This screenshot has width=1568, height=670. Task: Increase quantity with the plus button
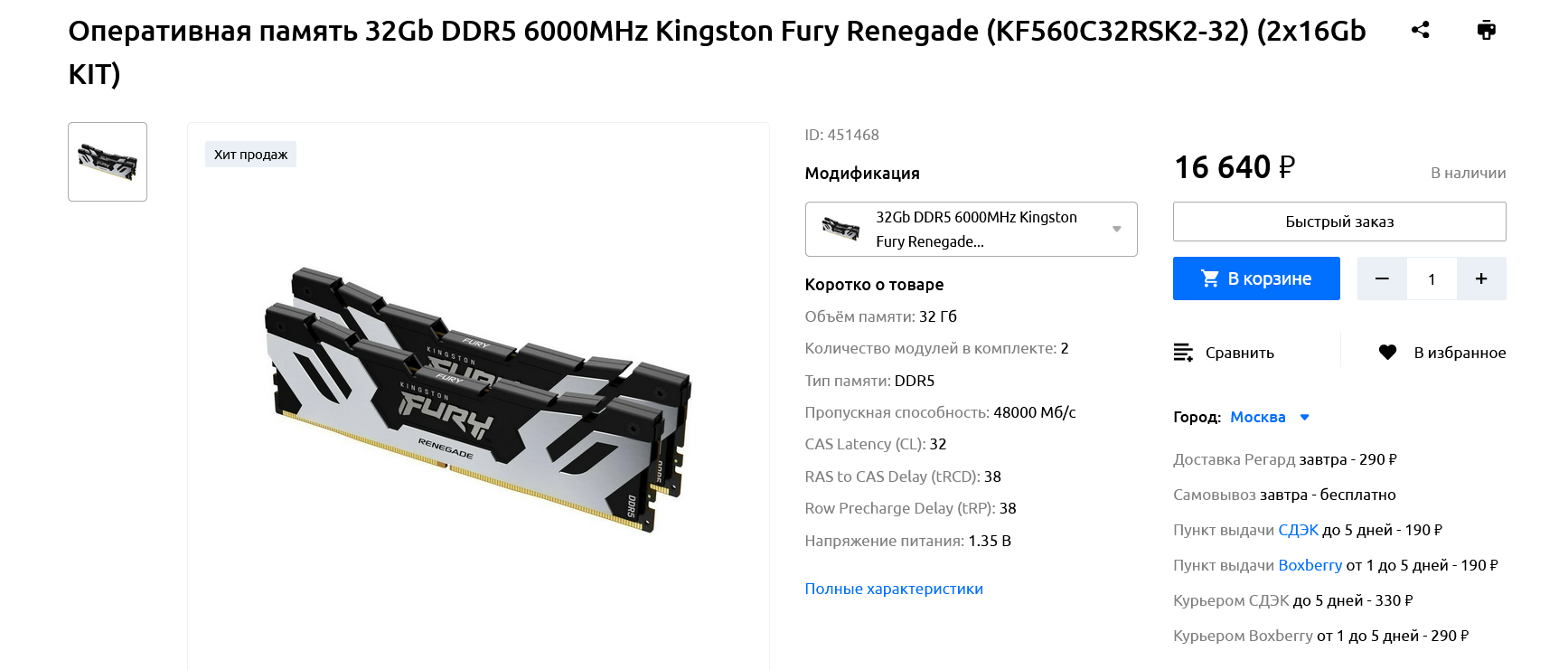[1481, 278]
